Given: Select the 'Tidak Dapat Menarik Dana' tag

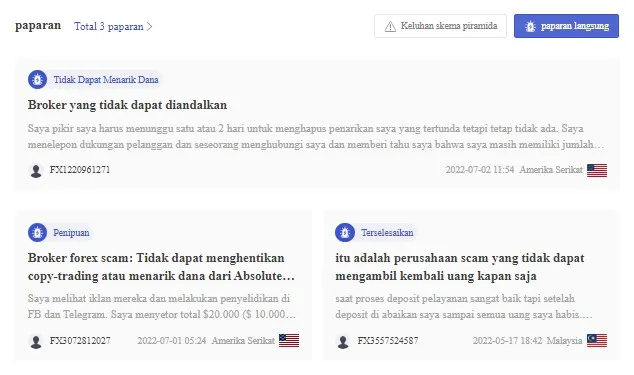Looking at the screenshot, I should (x=106, y=80).
